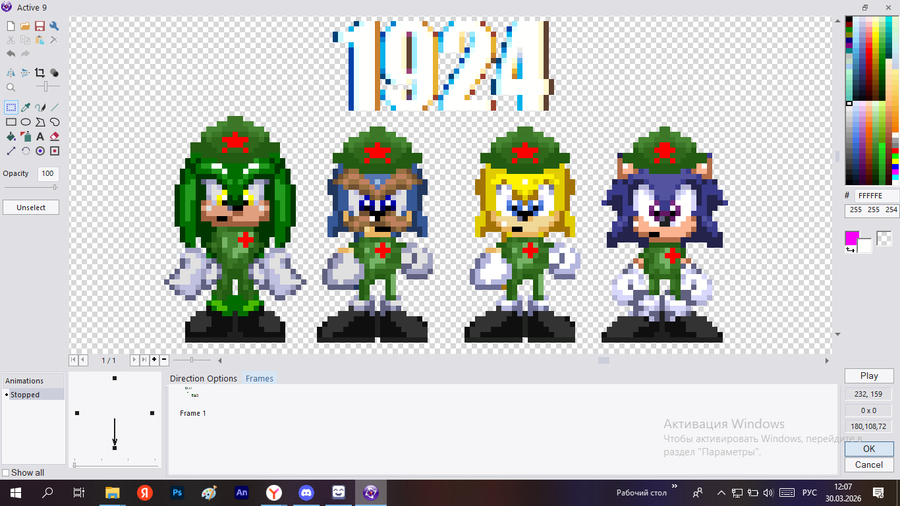Click the number of directions slider handle

coord(74,465)
